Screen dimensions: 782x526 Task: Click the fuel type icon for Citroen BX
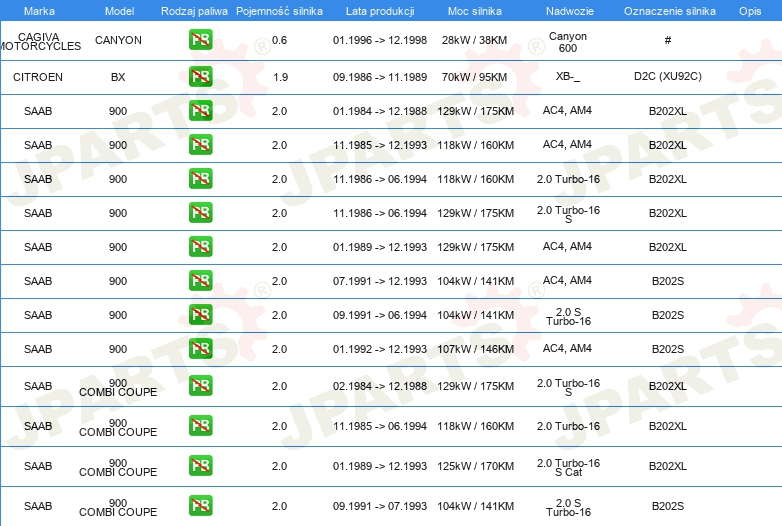tap(200, 77)
